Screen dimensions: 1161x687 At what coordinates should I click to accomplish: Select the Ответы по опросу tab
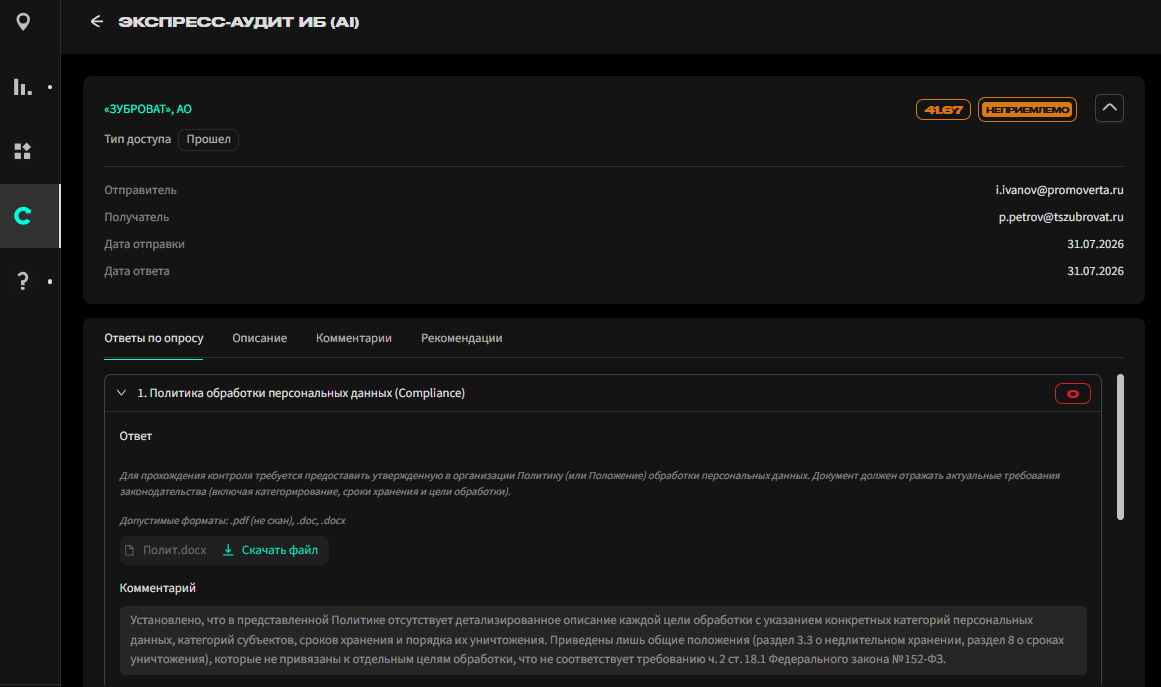point(153,338)
